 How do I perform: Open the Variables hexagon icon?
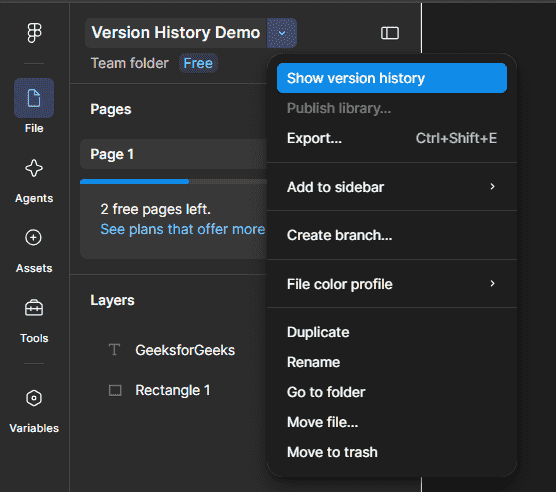click(x=34, y=398)
